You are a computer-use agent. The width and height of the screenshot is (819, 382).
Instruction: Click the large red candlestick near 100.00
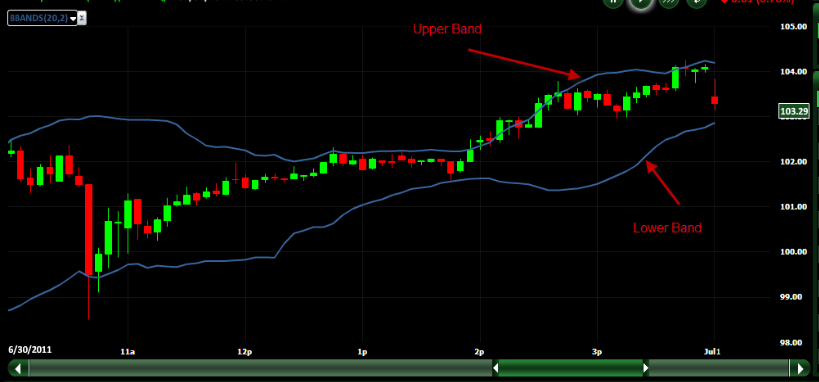[89, 229]
